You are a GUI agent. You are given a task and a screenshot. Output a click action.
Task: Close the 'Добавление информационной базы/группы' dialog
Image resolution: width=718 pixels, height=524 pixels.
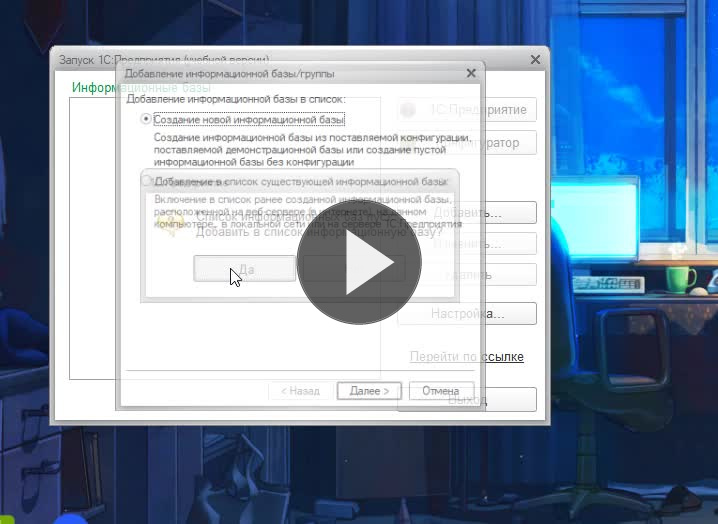[471, 73]
